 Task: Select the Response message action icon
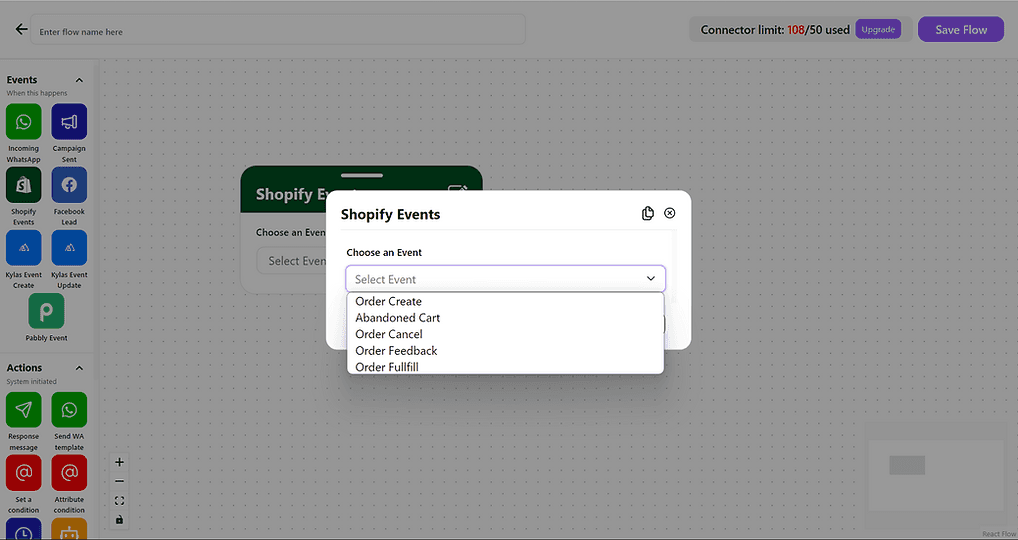23,410
